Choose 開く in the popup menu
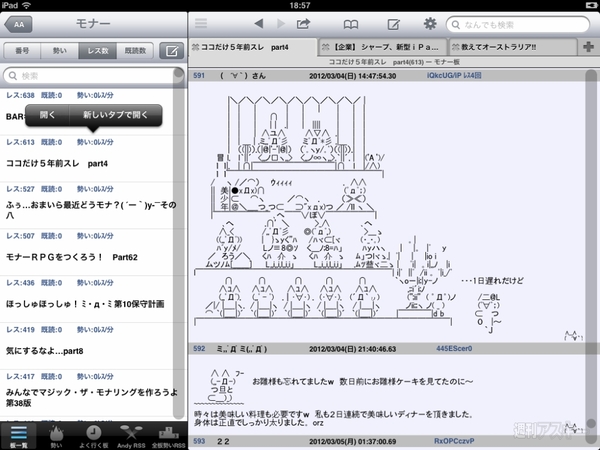600x450 pixels. coord(47,115)
